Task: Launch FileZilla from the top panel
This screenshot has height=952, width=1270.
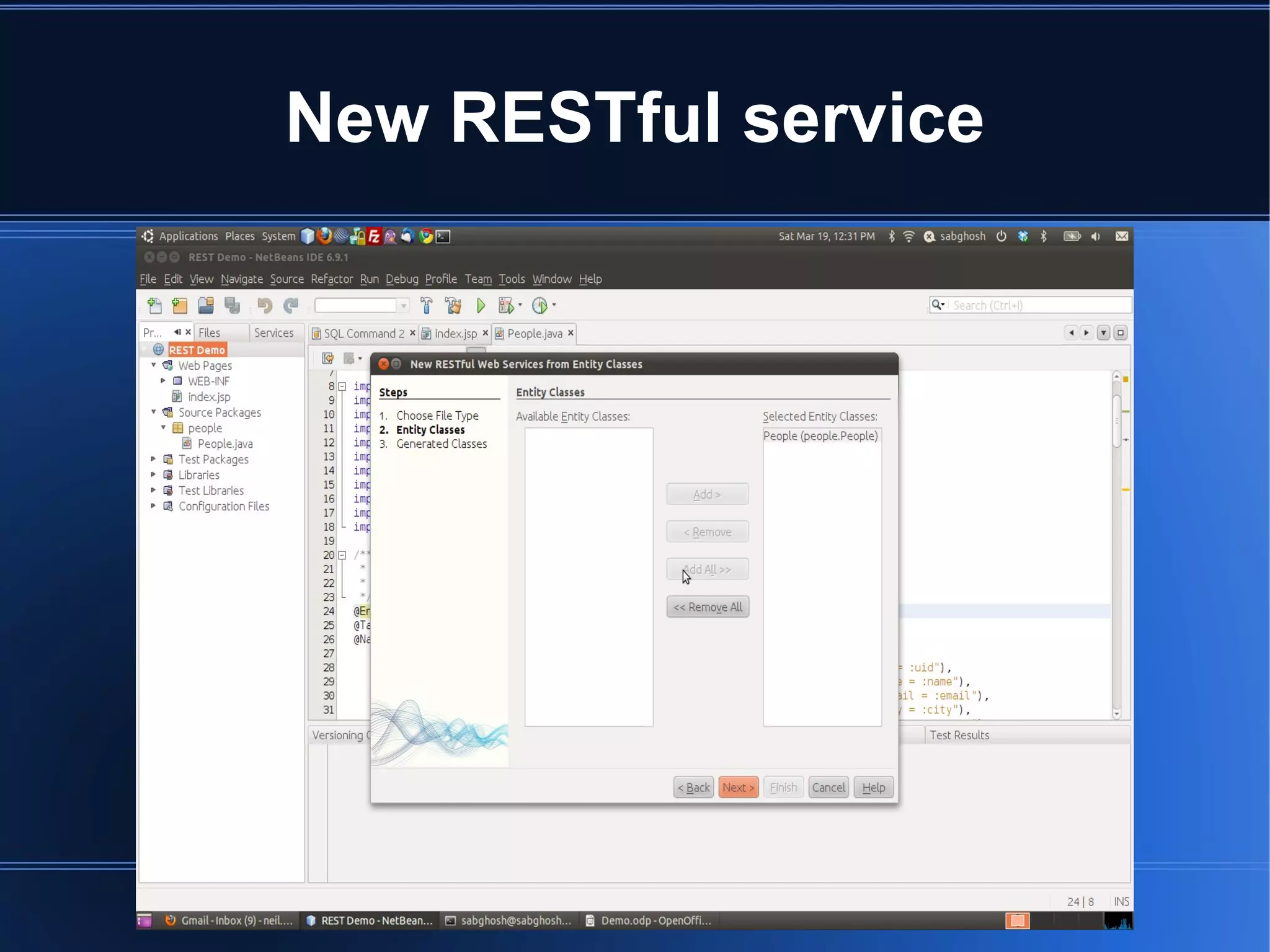Action: tap(374, 236)
